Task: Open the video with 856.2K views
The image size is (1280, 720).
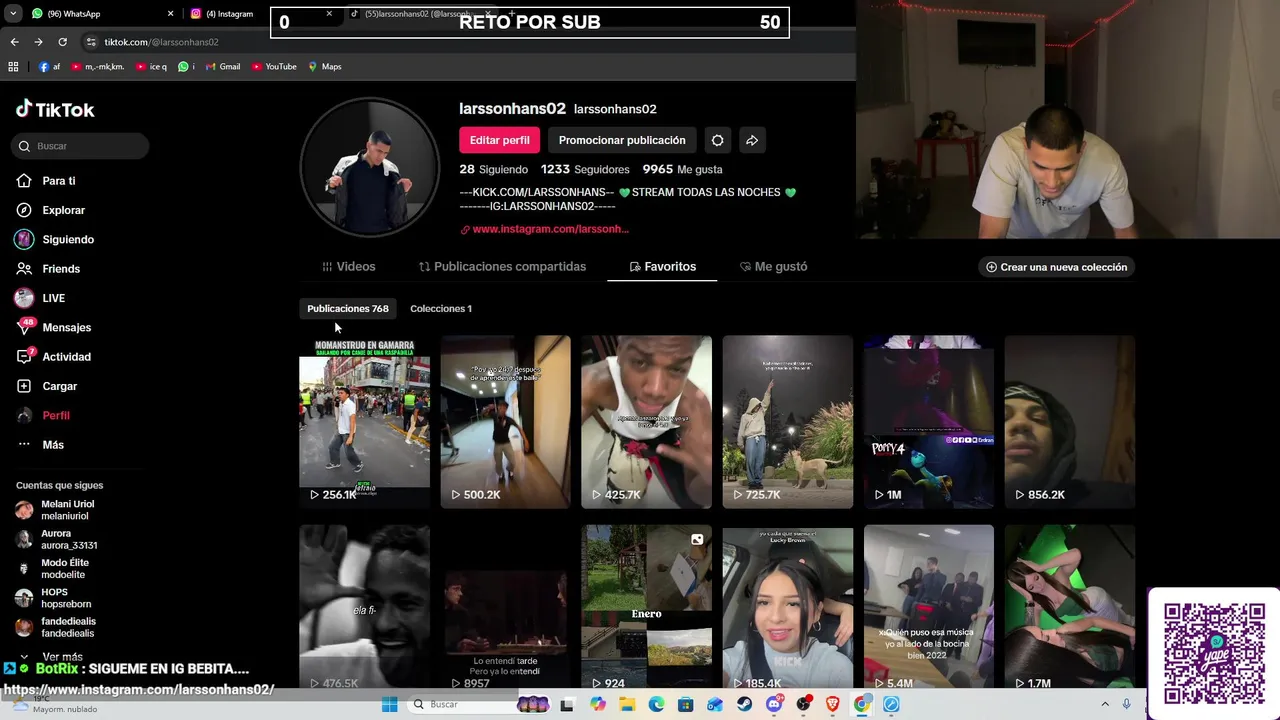Action: tap(1069, 422)
